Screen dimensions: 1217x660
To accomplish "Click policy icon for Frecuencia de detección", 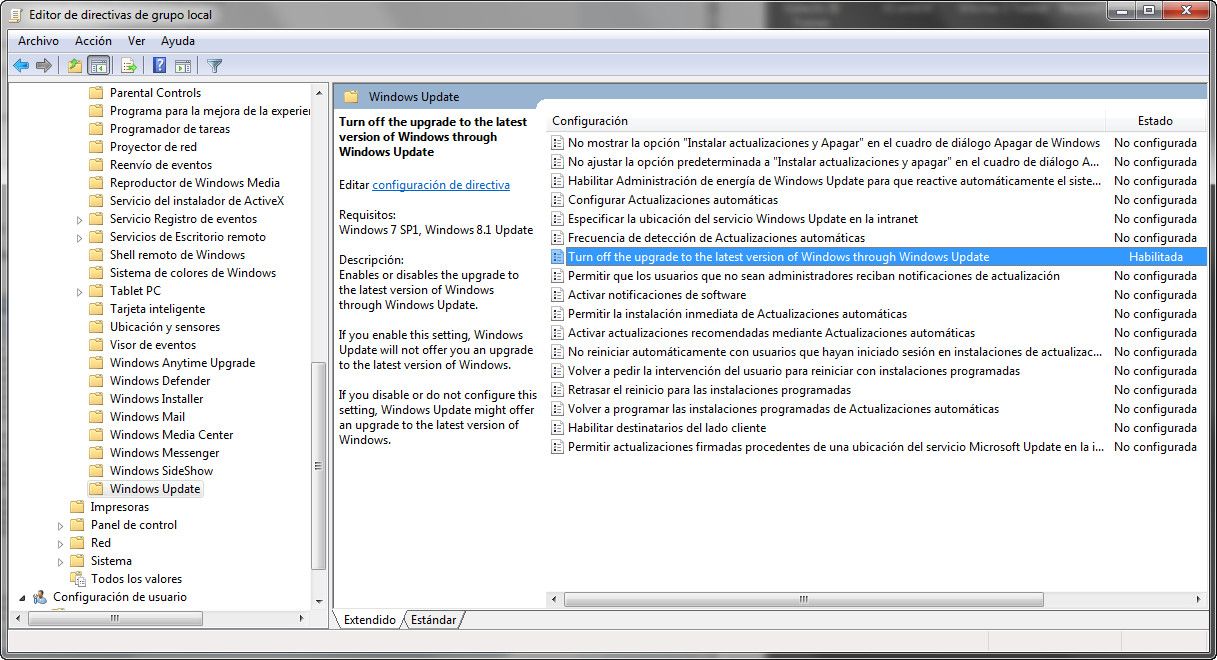I will point(558,238).
